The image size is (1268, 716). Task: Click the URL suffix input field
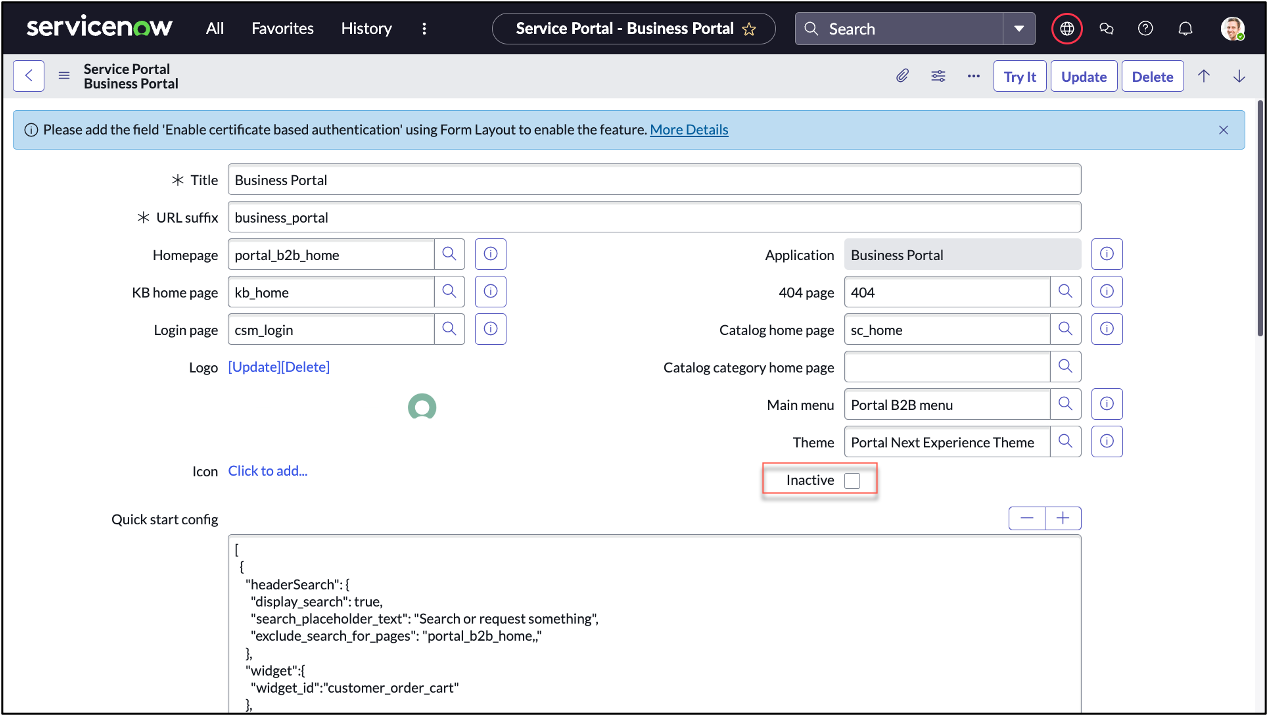pyautogui.click(x=655, y=217)
